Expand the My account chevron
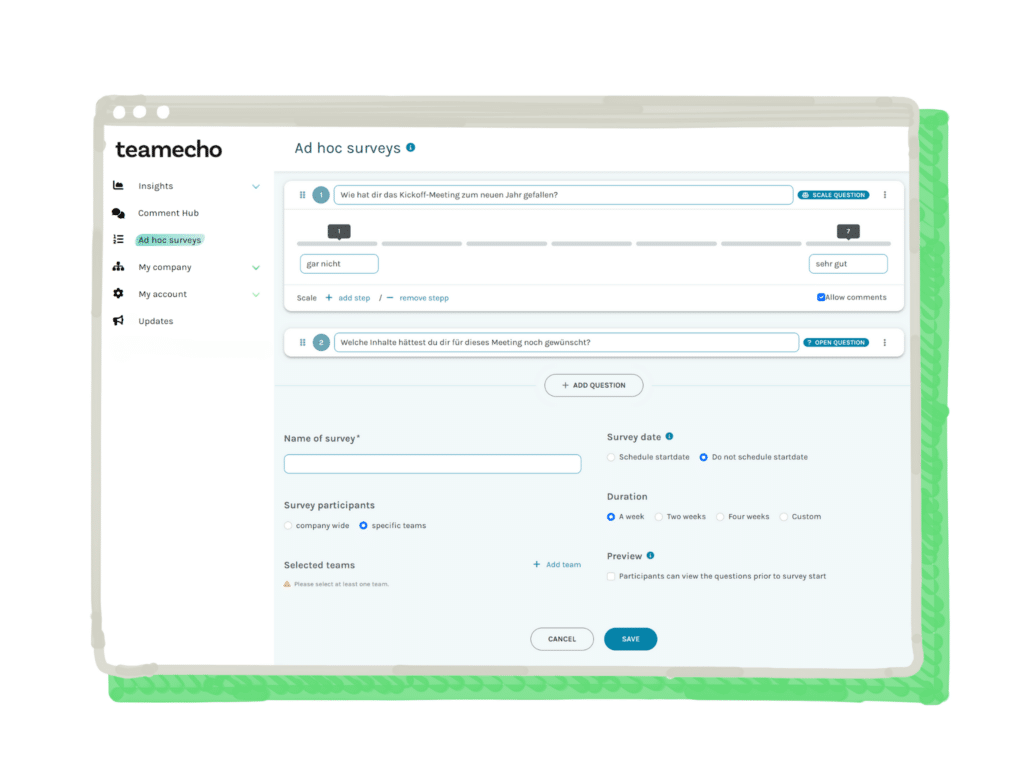 coord(256,294)
